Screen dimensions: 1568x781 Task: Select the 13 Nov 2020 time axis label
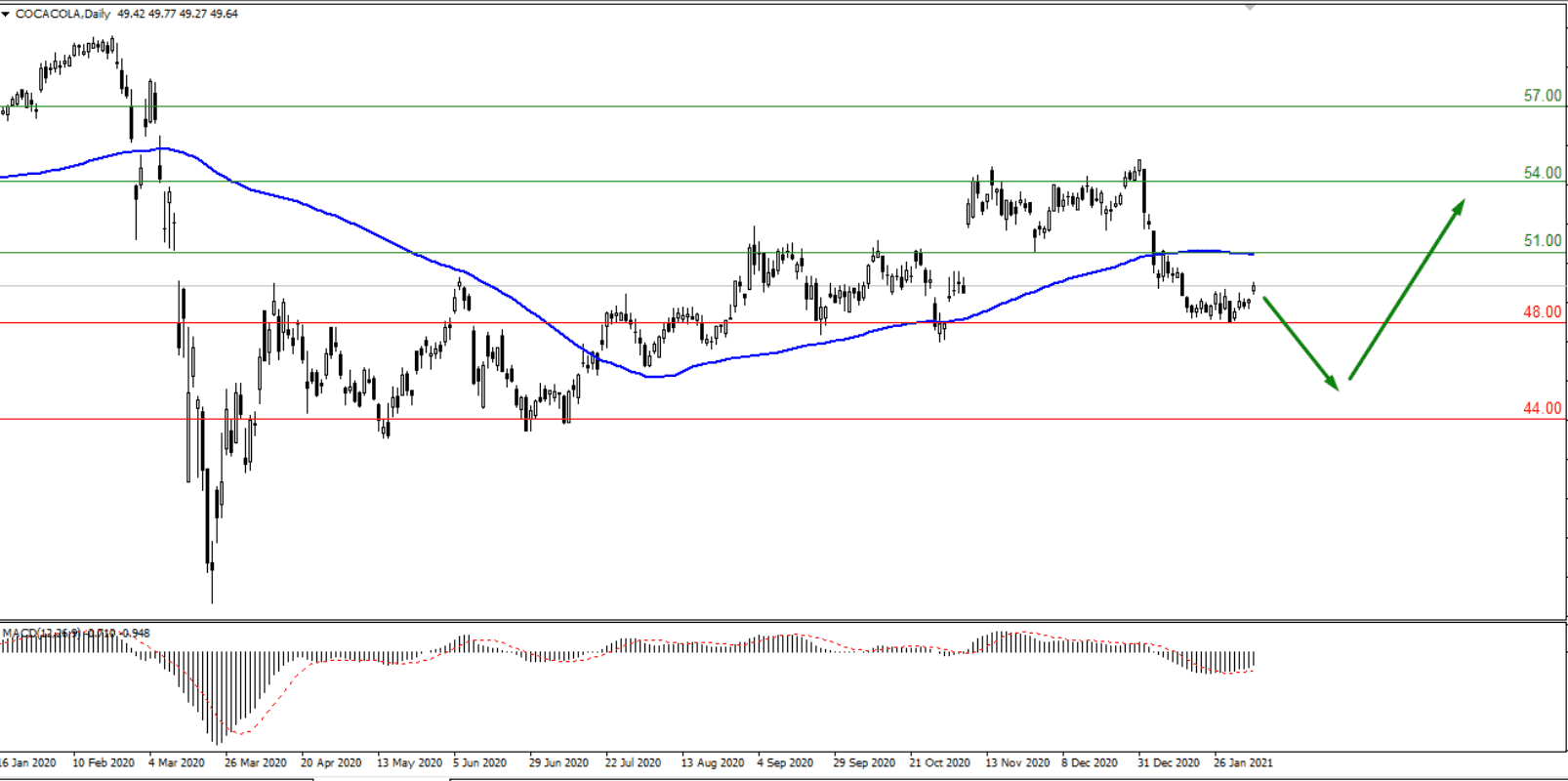click(x=1017, y=762)
